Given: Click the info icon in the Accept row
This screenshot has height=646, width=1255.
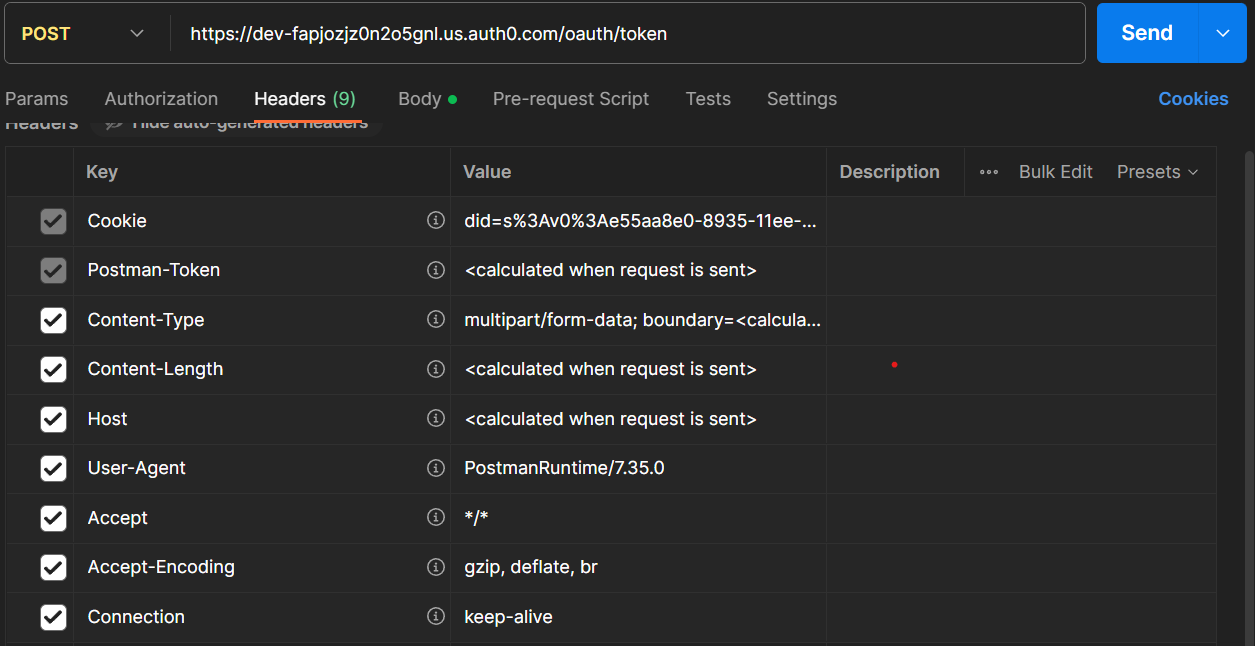Looking at the screenshot, I should pyautogui.click(x=435, y=517).
